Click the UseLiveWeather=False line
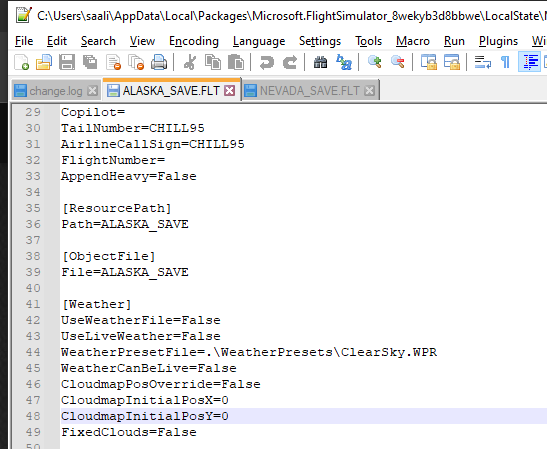 [x=141, y=336]
